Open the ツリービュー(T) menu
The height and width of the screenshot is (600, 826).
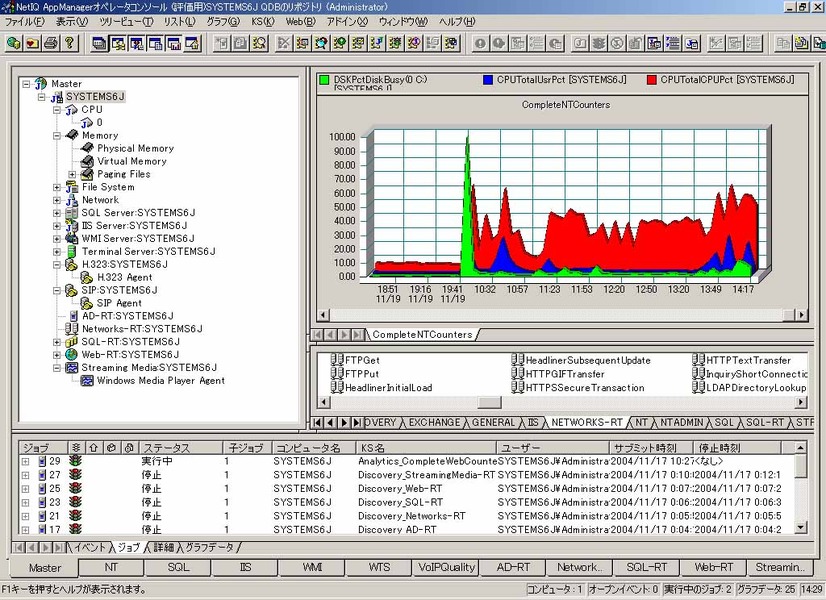pos(126,22)
